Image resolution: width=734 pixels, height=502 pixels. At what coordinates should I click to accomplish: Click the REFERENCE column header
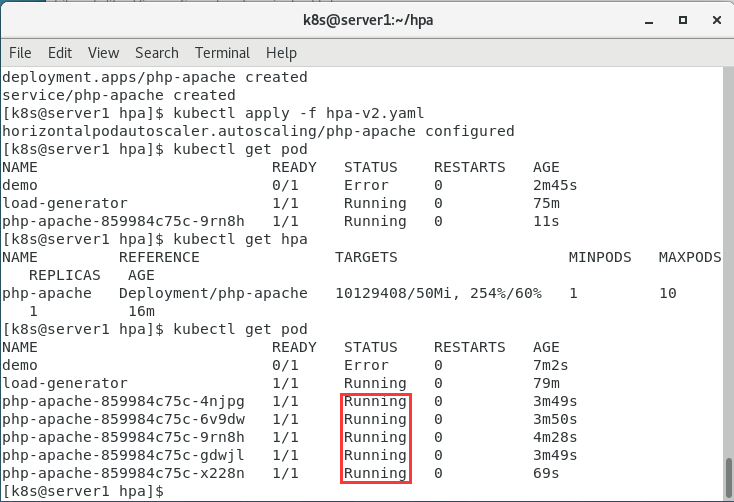point(159,257)
